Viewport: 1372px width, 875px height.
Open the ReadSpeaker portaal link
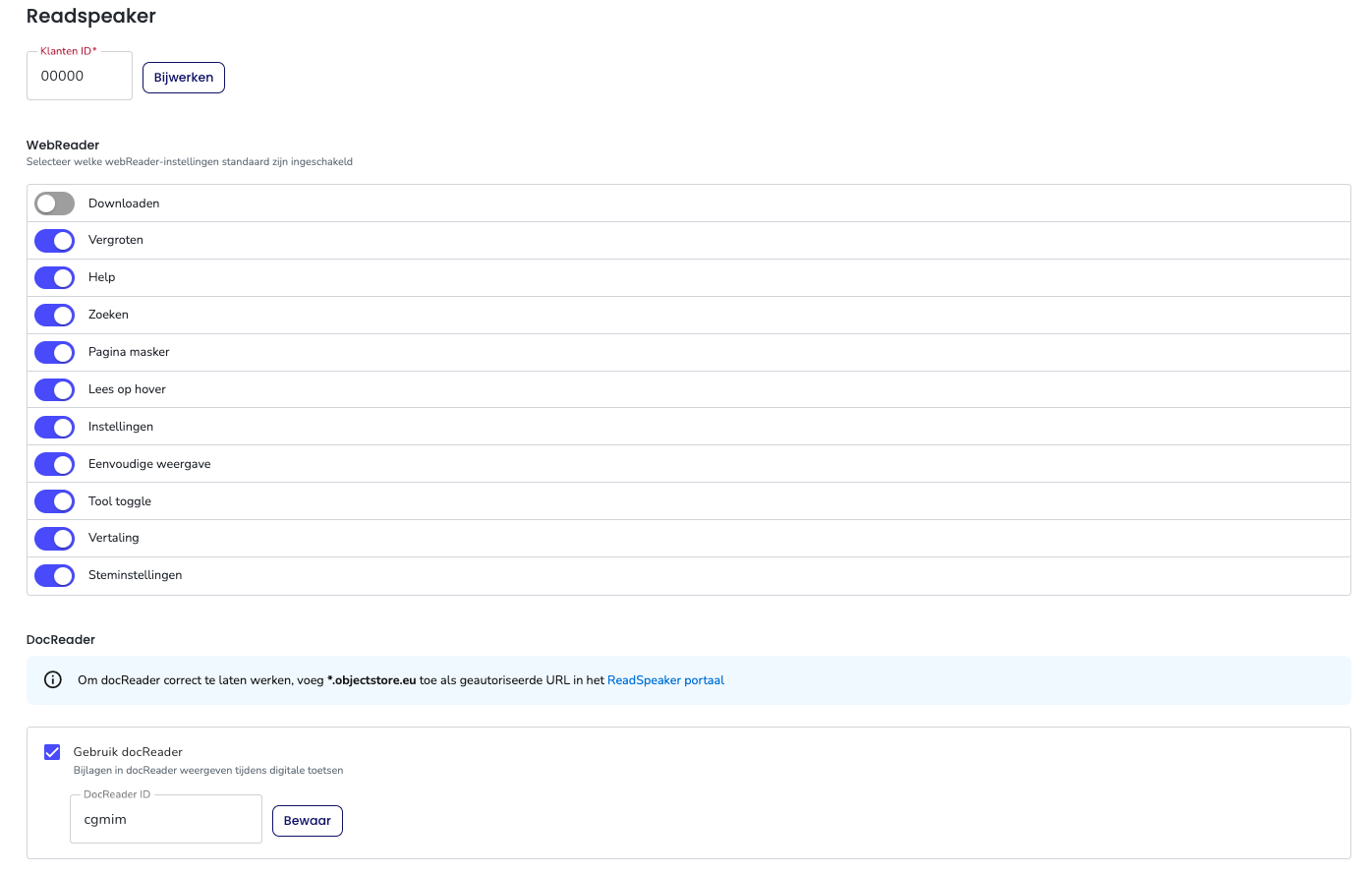(x=665, y=680)
